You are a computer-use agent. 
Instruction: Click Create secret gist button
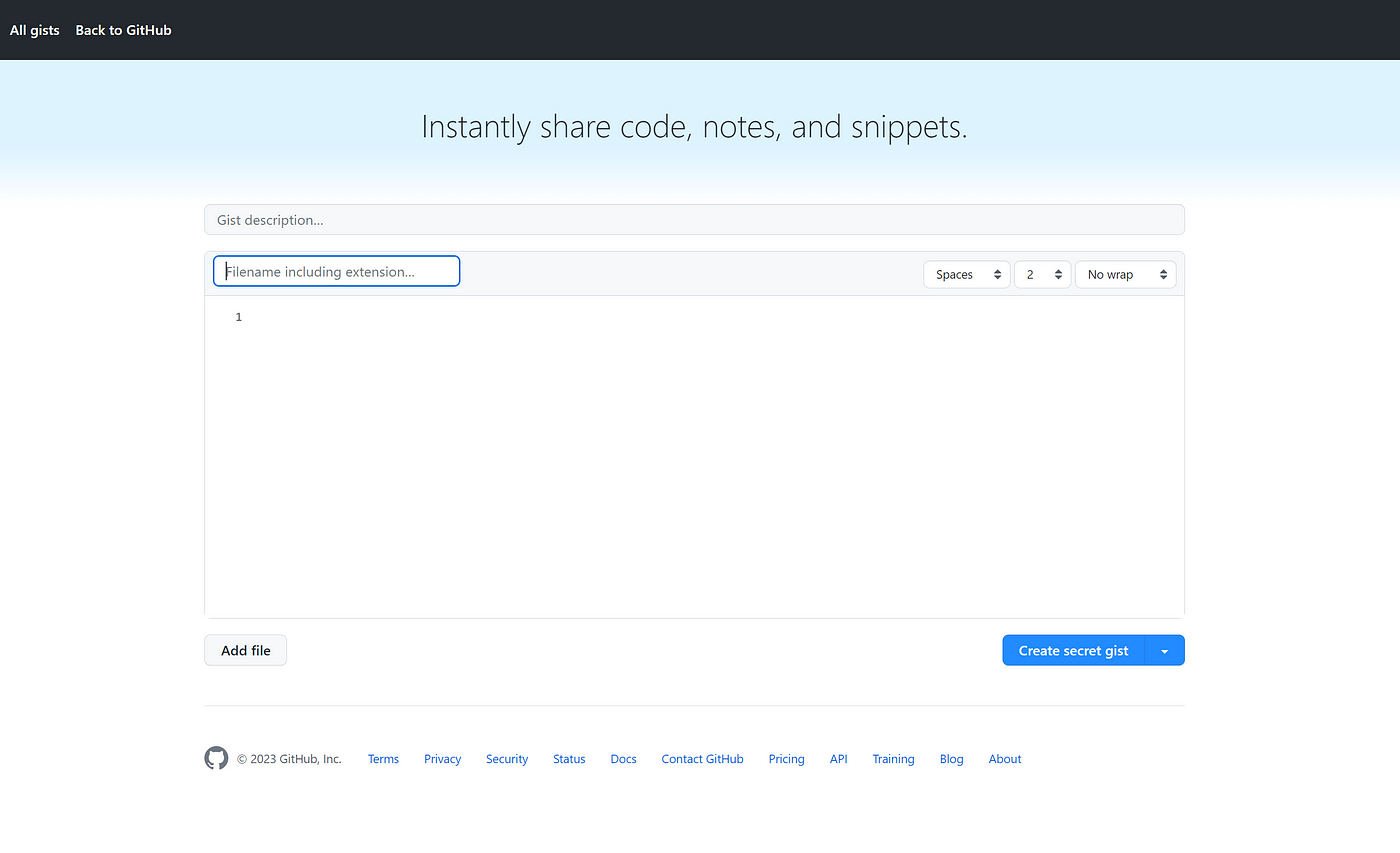click(1073, 650)
